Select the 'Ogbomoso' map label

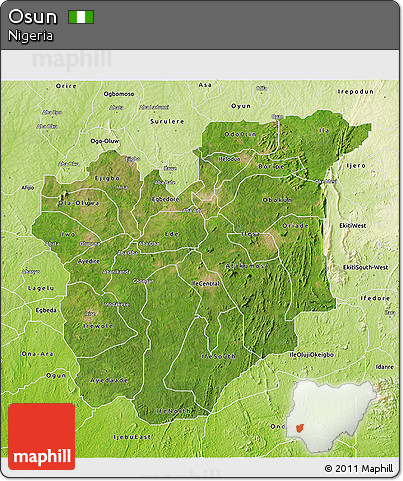[x=119, y=94]
